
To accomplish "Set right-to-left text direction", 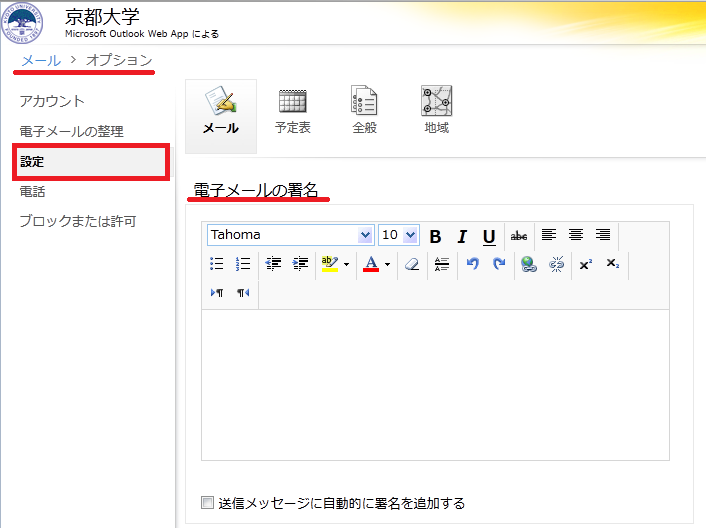I will point(243,293).
